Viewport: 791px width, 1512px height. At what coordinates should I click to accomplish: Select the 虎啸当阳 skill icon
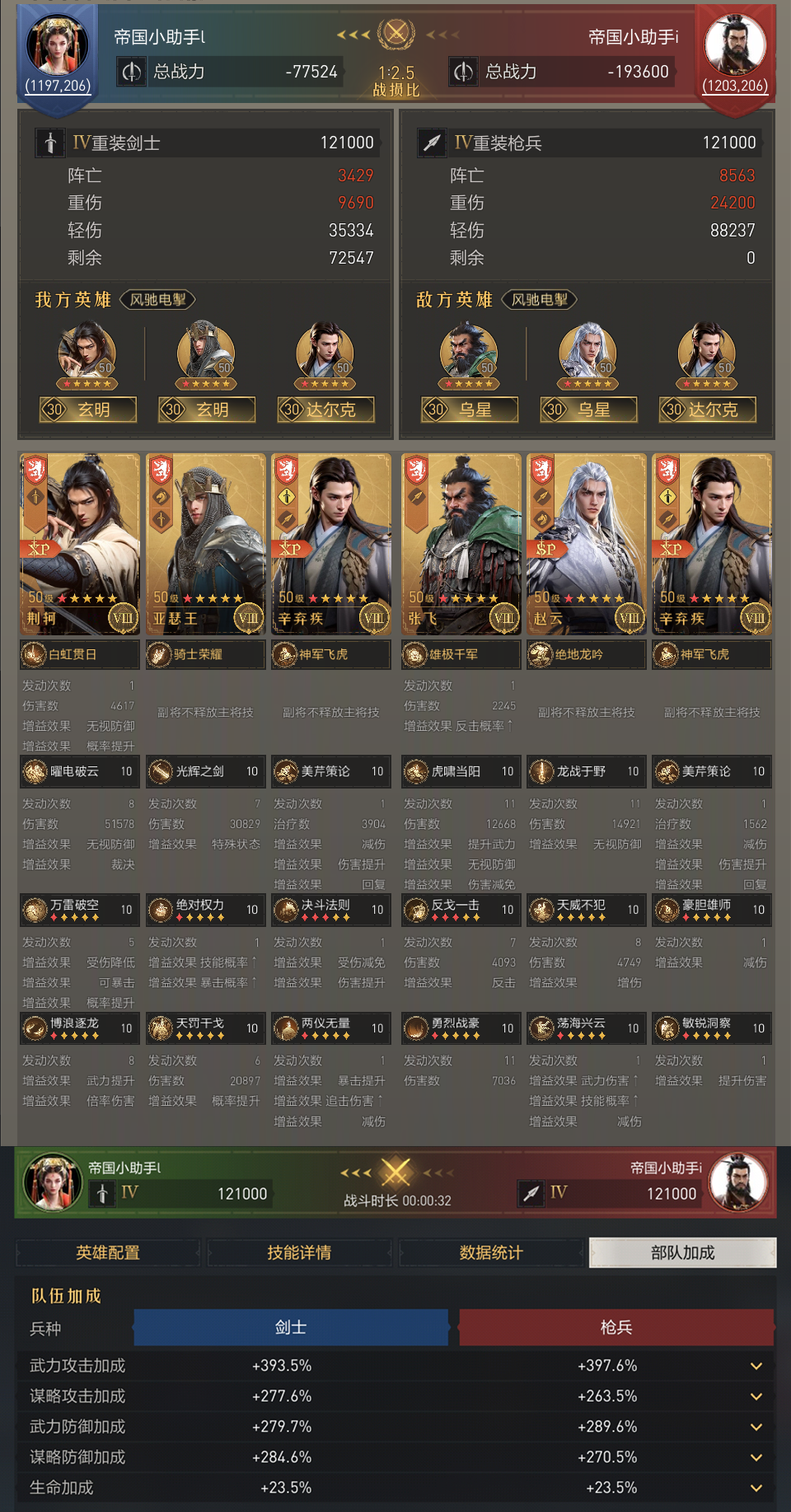pyautogui.click(x=415, y=772)
